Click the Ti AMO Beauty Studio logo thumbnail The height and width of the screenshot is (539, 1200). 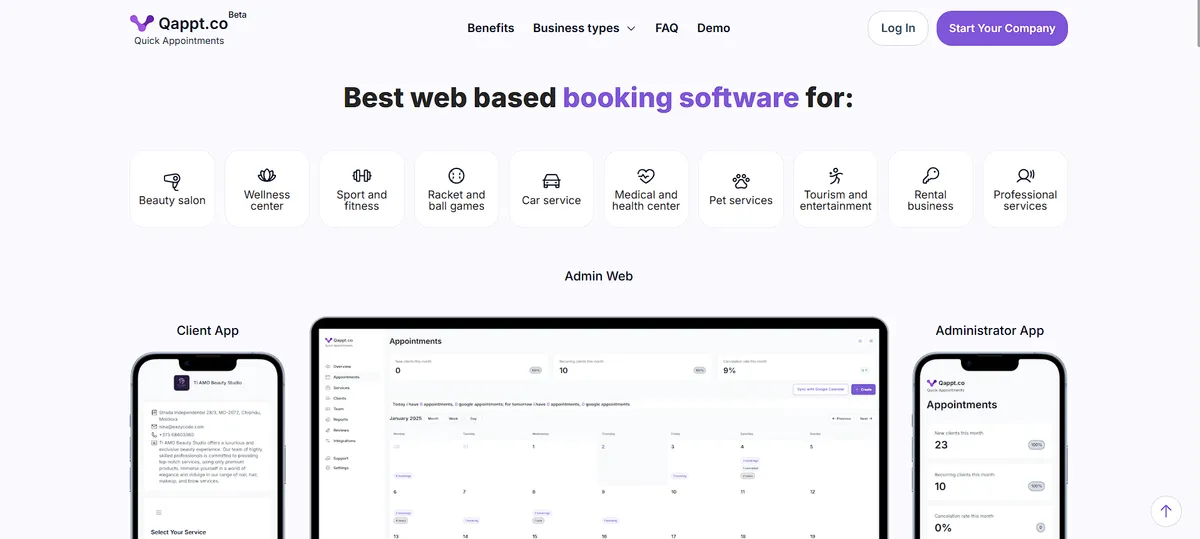click(181, 382)
